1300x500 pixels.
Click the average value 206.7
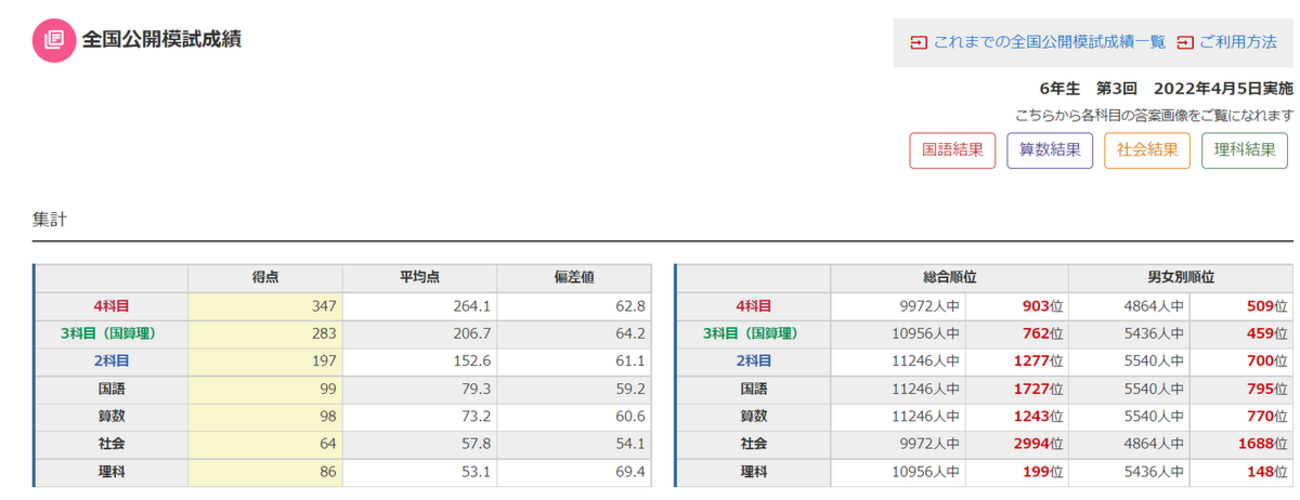click(x=473, y=333)
